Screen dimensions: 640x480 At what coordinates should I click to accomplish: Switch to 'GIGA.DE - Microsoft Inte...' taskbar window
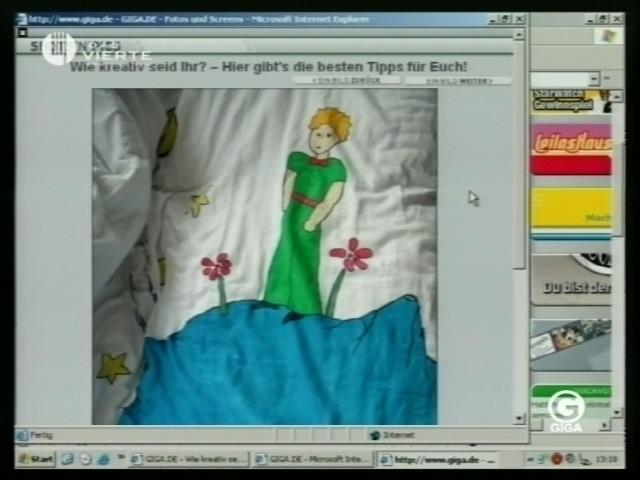click(x=311, y=459)
